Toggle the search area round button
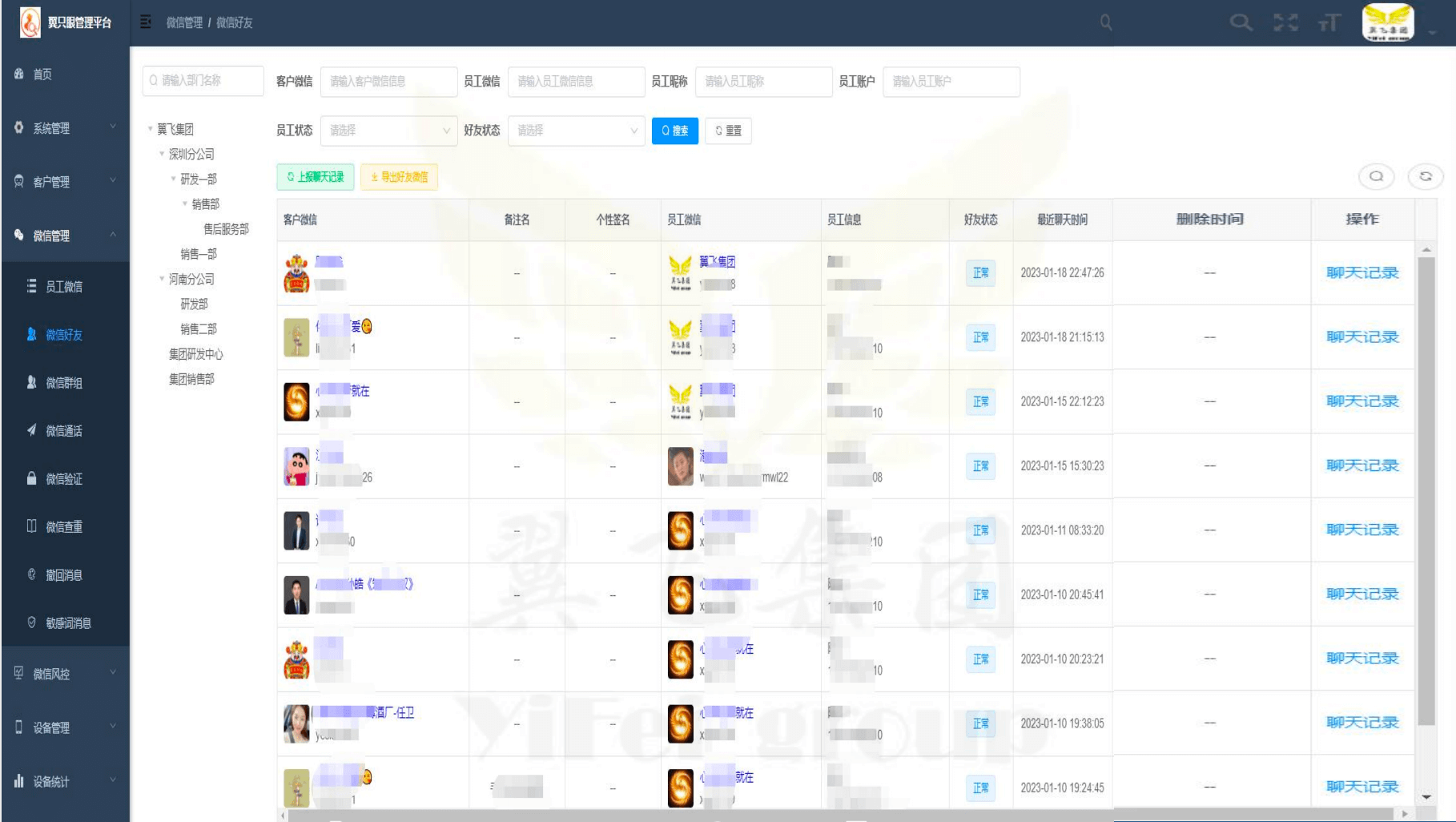Screen dimensions: 1456x822 1377,176
